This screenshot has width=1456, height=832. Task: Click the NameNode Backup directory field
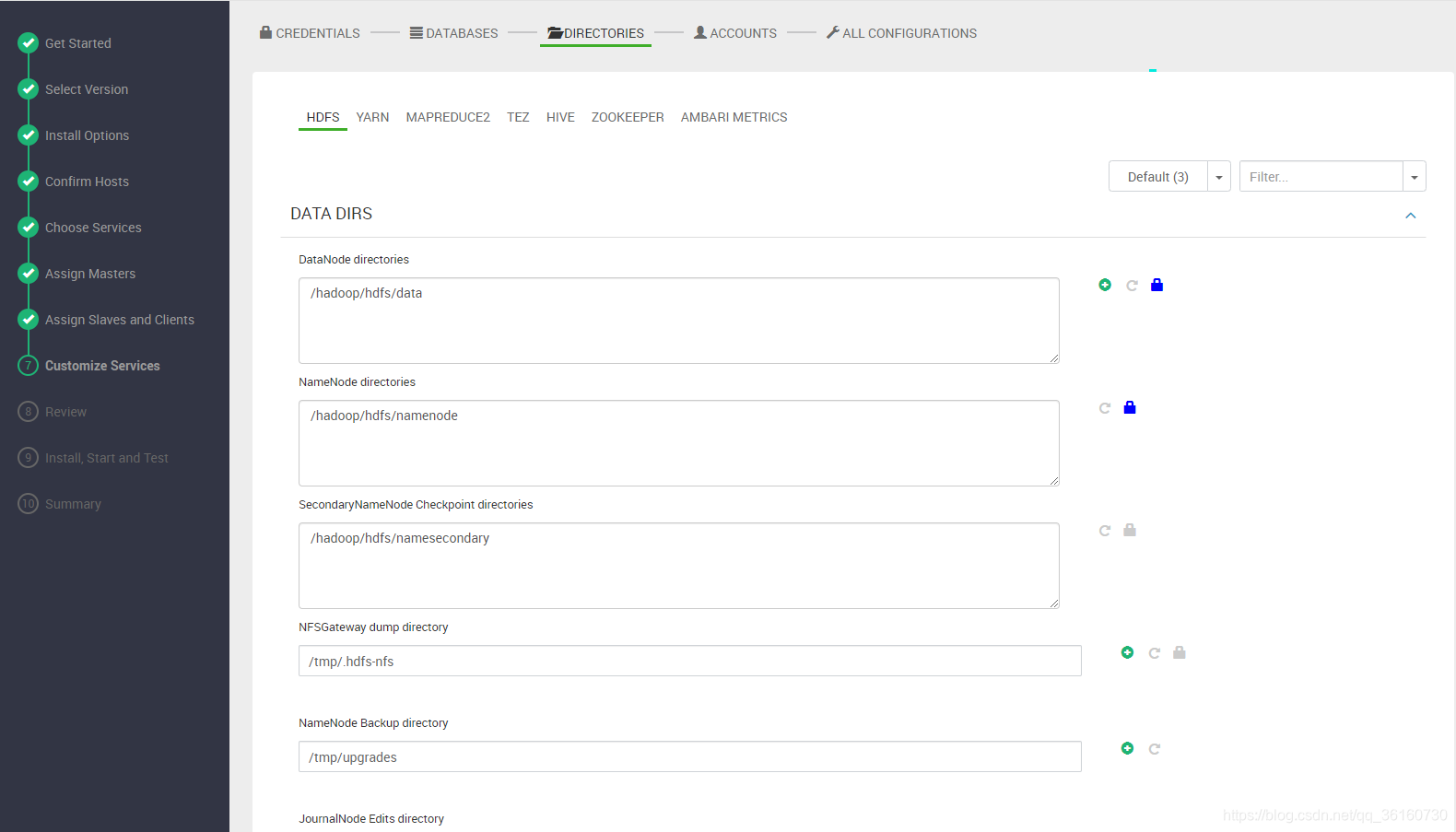pyautogui.click(x=690, y=756)
